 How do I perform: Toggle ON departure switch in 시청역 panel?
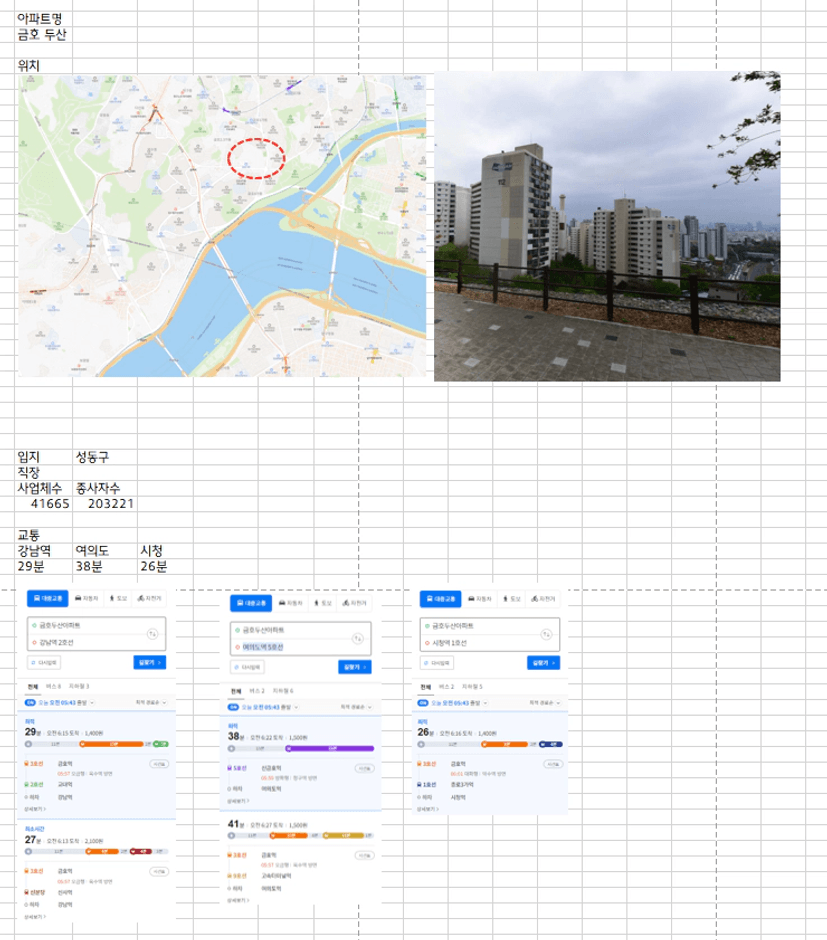pos(423,703)
